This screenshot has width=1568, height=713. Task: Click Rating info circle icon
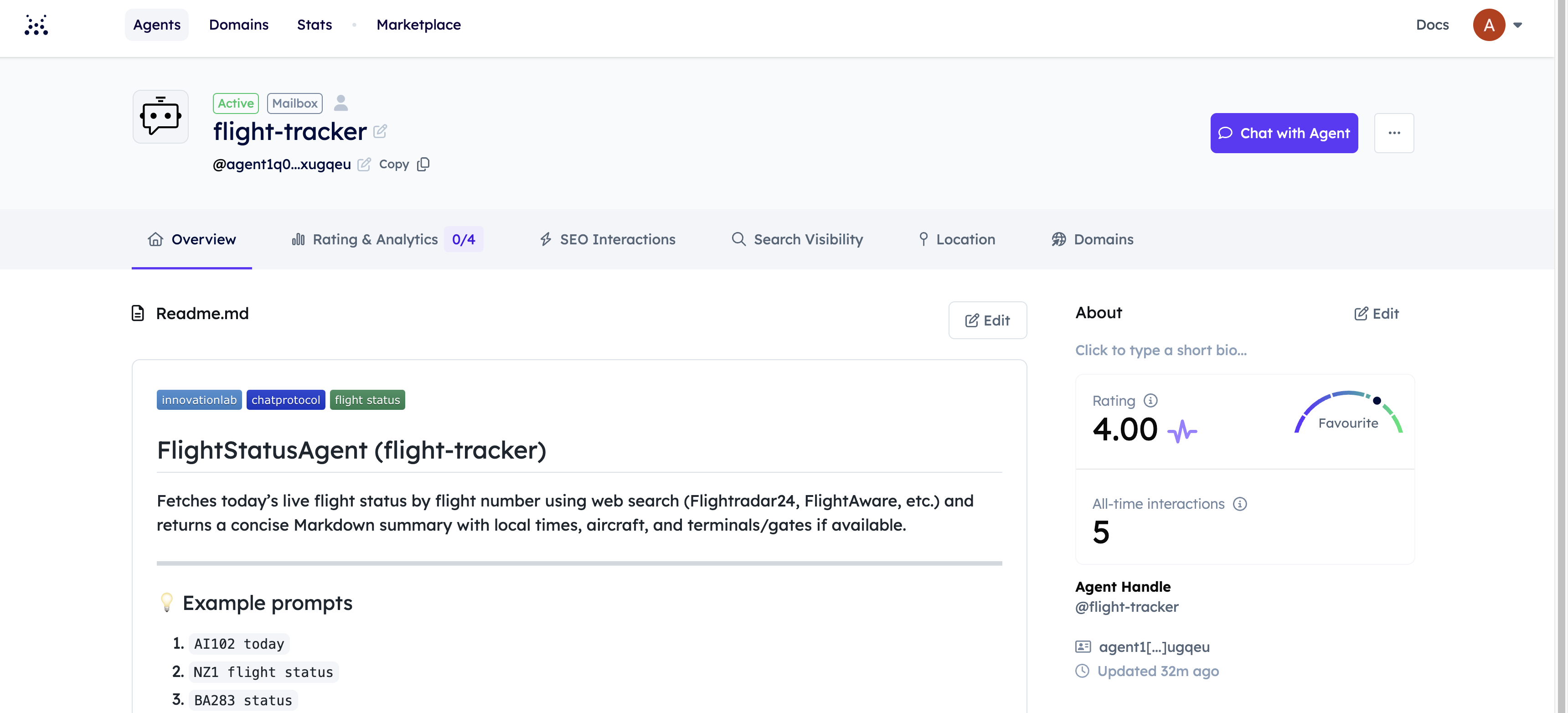click(1150, 400)
